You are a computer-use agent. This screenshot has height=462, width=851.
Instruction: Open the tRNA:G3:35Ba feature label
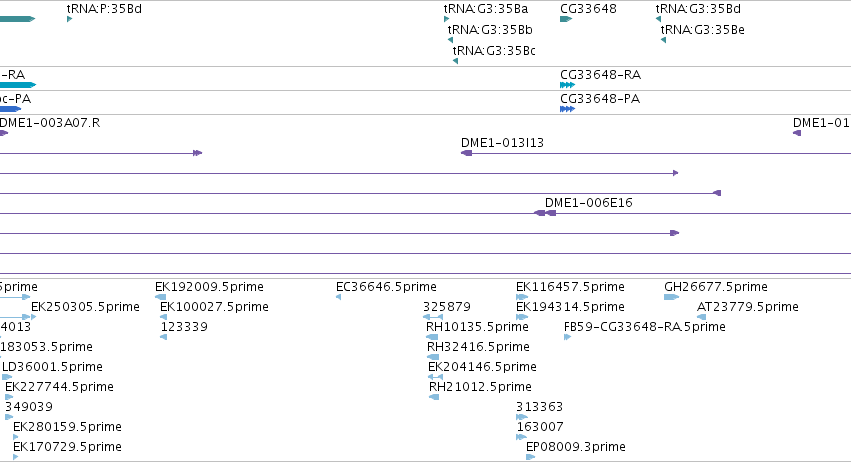click(486, 9)
